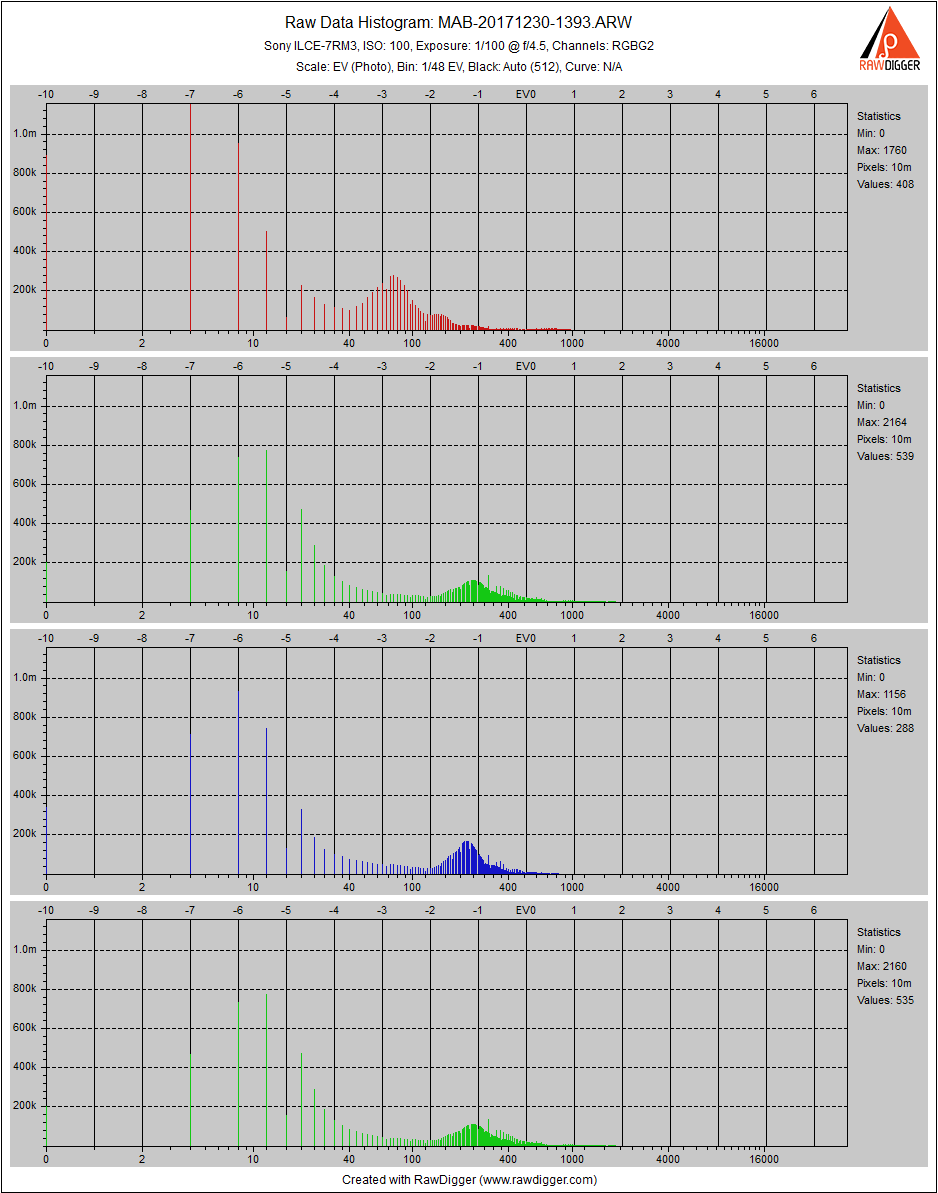Image resolution: width=938 pixels, height=1193 pixels.
Task: Select the blue channel Max: 1156 statistic
Action: click(x=882, y=694)
